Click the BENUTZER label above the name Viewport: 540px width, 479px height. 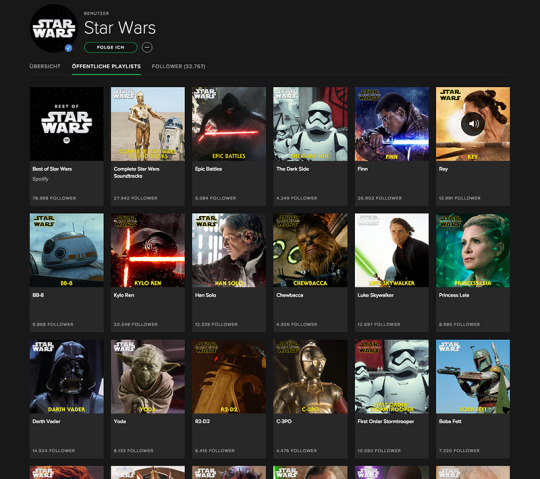[x=96, y=13]
